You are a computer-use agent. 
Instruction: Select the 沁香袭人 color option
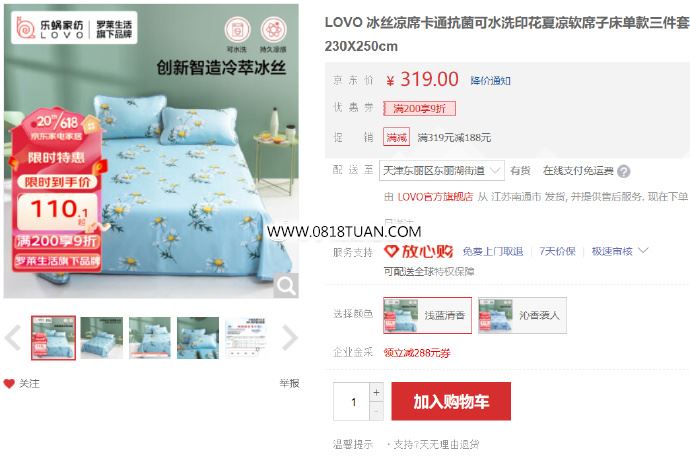[522, 315]
